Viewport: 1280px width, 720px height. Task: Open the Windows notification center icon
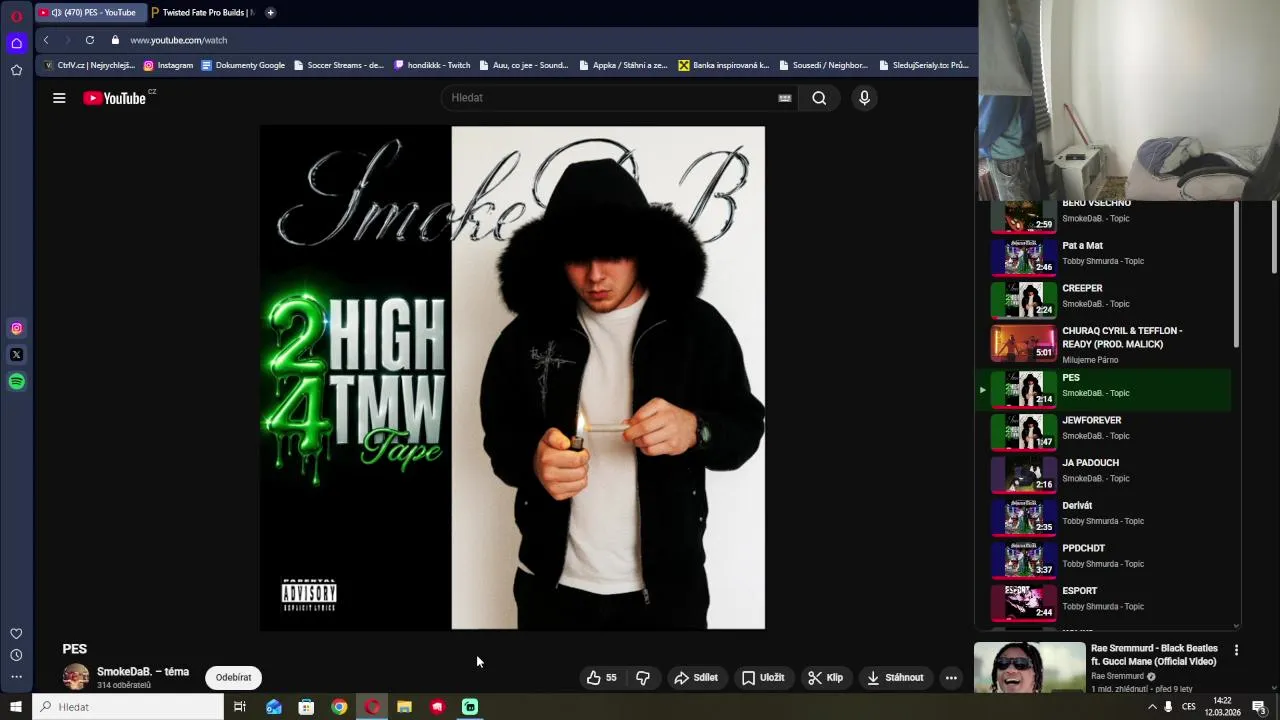pyautogui.click(x=1260, y=707)
